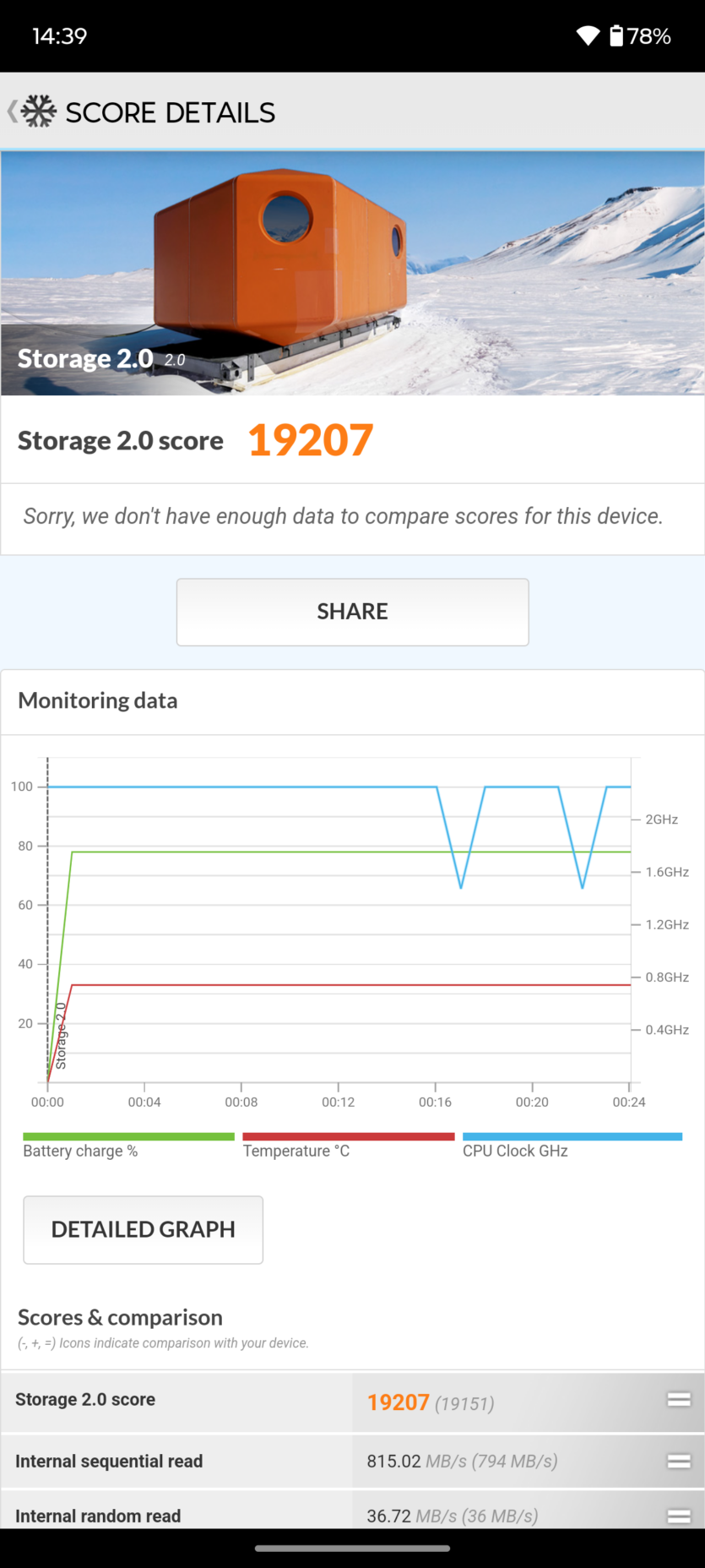The width and height of the screenshot is (705, 1568).
Task: Tap the orange 19207 score value
Action: pos(311,440)
